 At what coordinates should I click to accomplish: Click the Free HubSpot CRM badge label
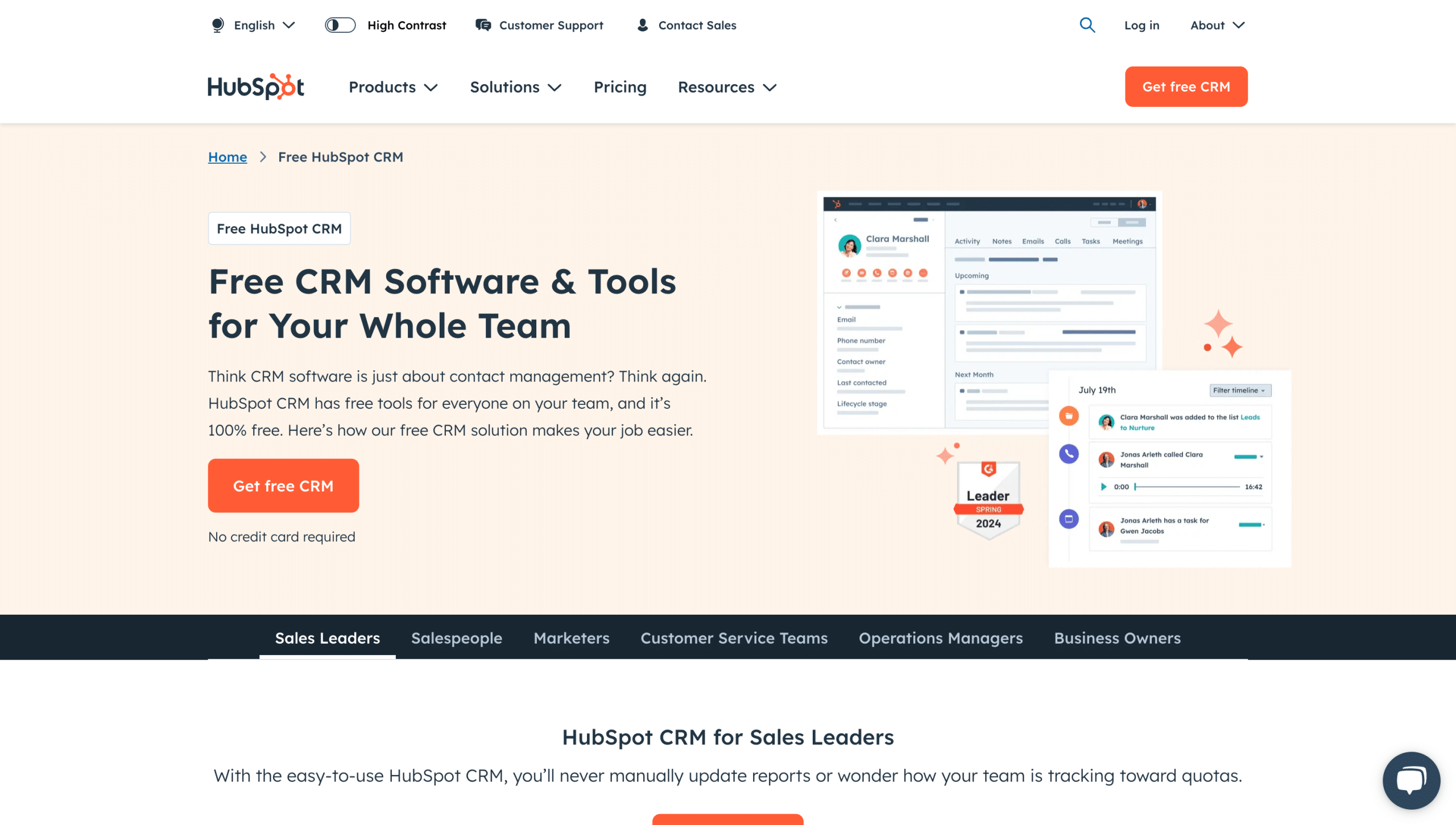pyautogui.click(x=279, y=229)
